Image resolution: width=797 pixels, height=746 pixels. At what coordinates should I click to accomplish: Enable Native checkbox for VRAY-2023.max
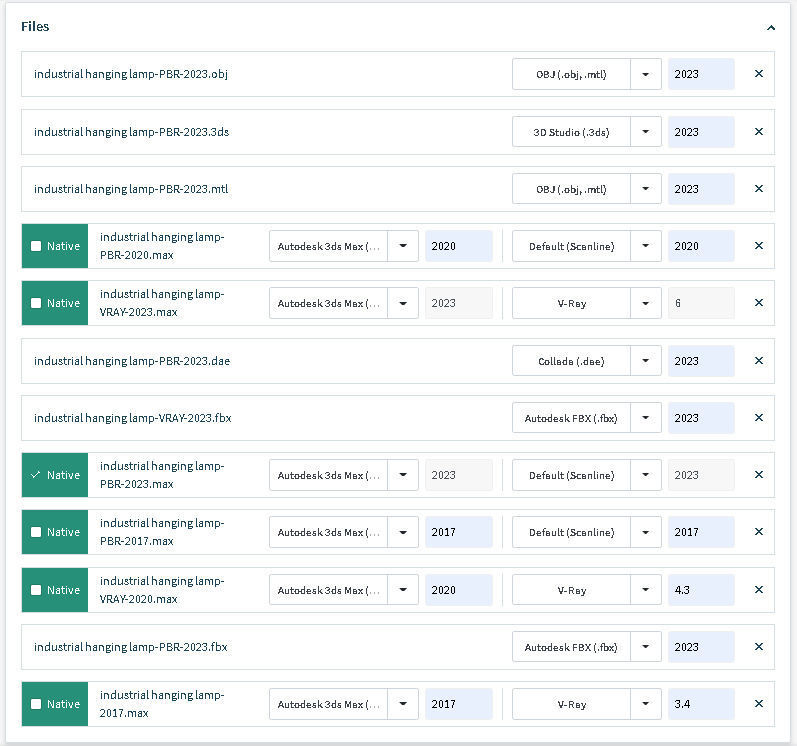pos(37,303)
